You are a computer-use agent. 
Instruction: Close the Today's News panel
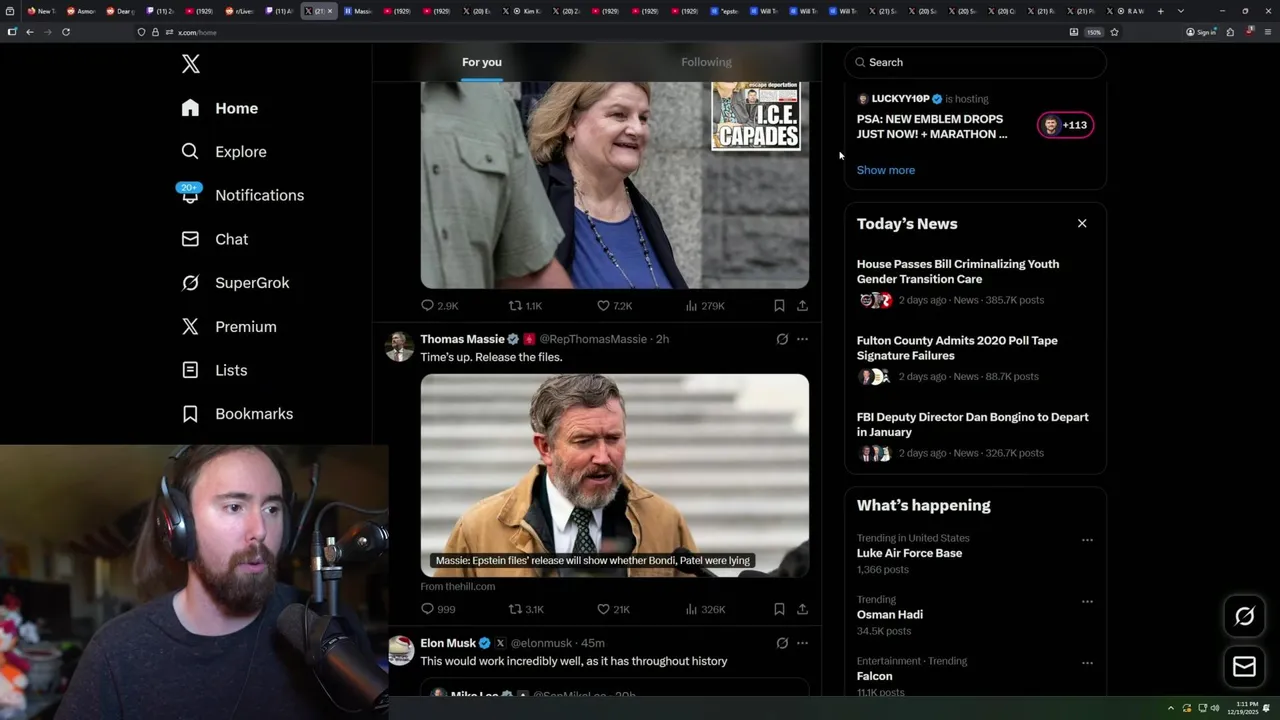tap(1082, 223)
